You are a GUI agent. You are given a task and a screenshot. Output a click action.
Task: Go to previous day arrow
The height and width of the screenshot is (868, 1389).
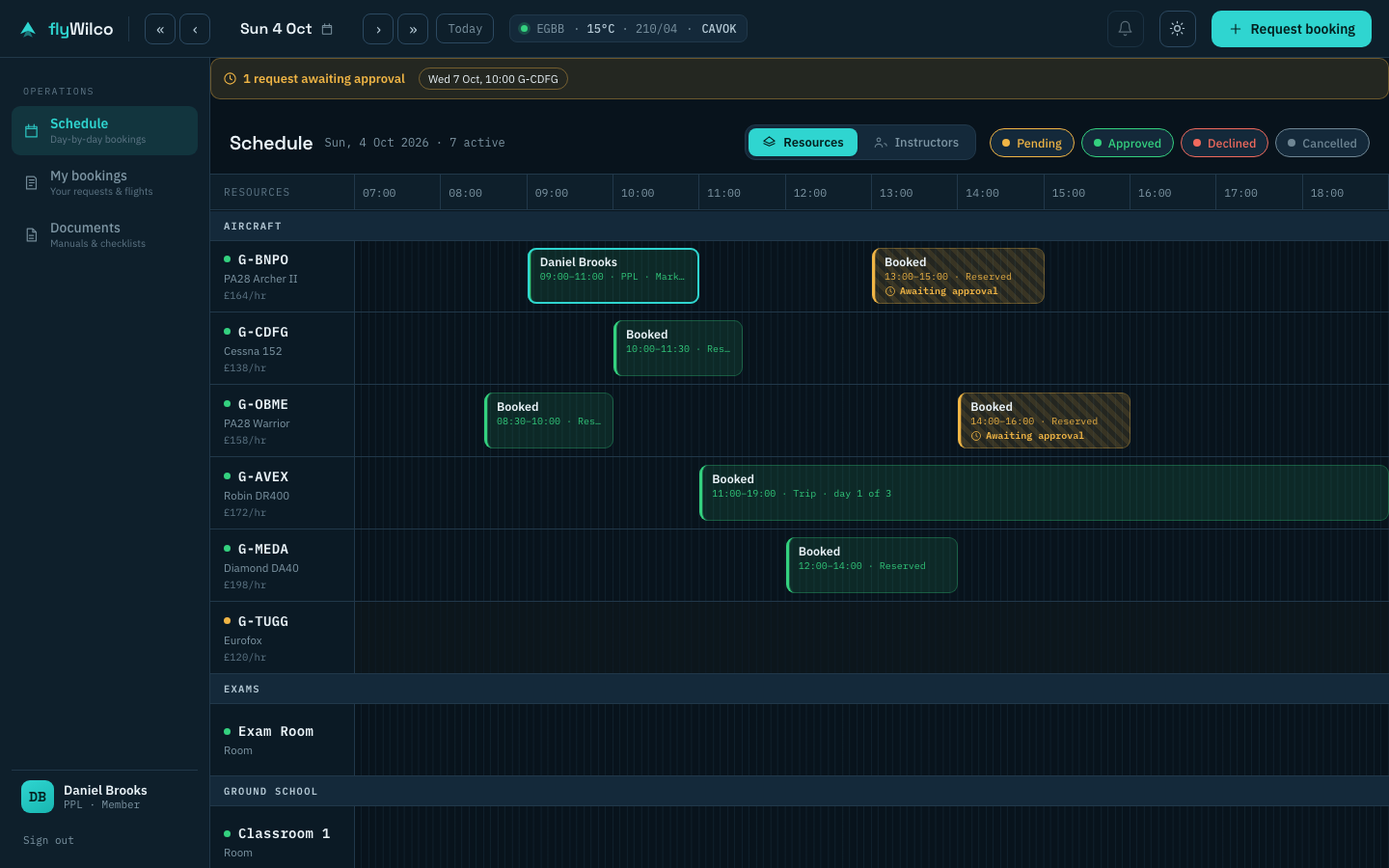pos(195,29)
